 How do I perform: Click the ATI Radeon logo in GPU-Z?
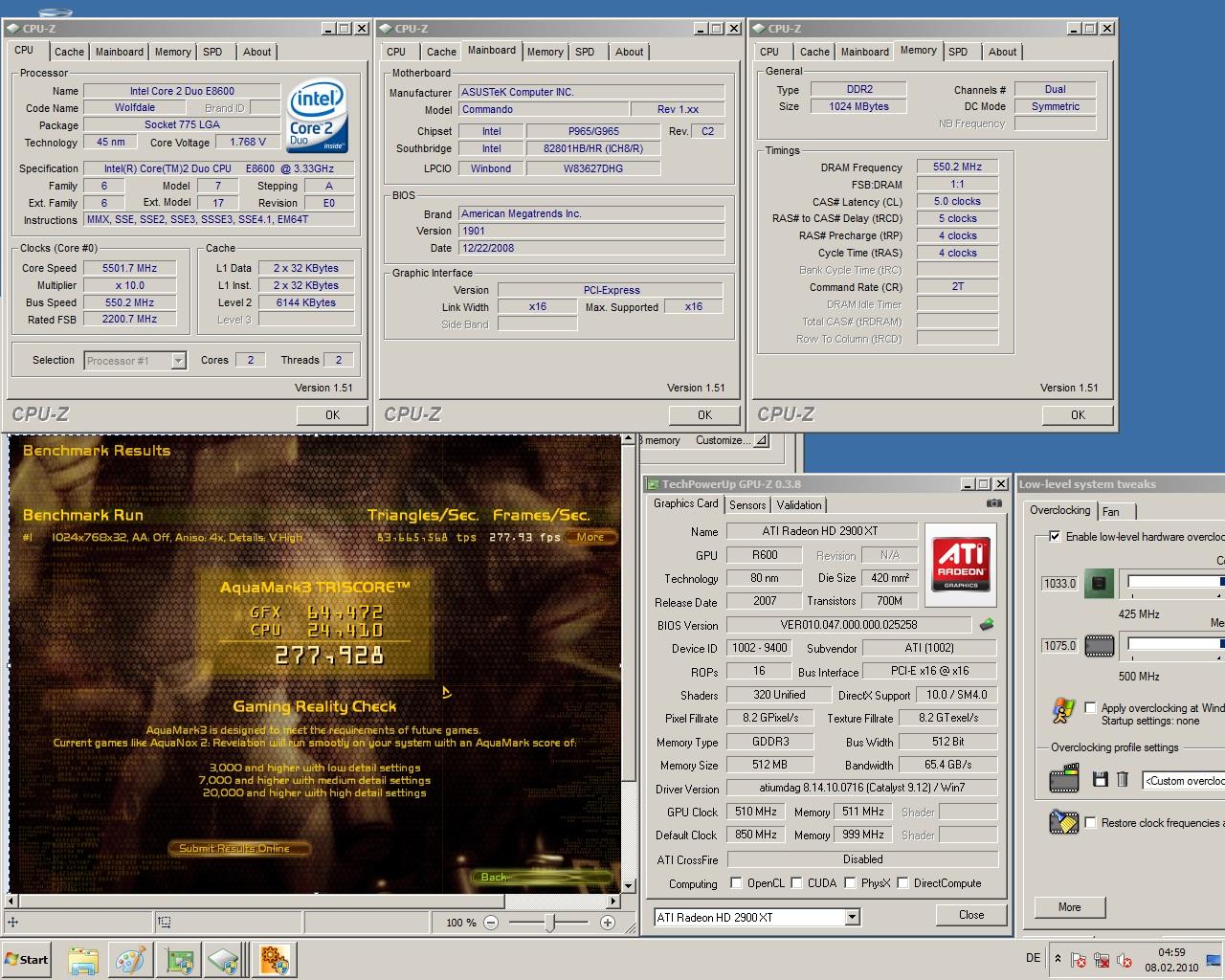960,564
